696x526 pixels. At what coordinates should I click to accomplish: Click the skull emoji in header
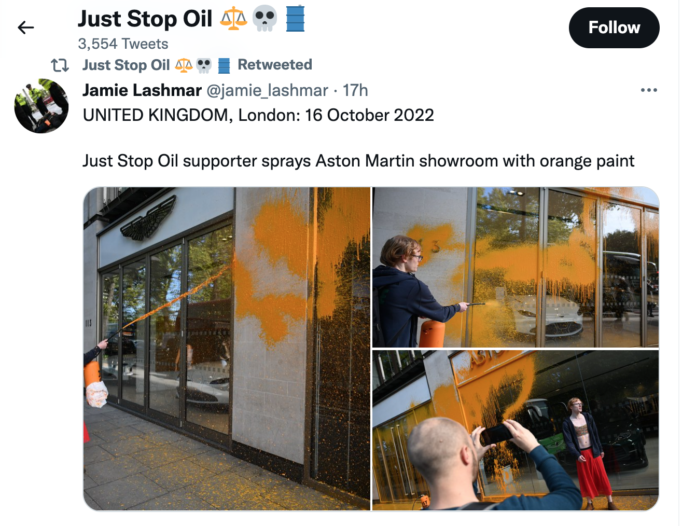[x=265, y=19]
